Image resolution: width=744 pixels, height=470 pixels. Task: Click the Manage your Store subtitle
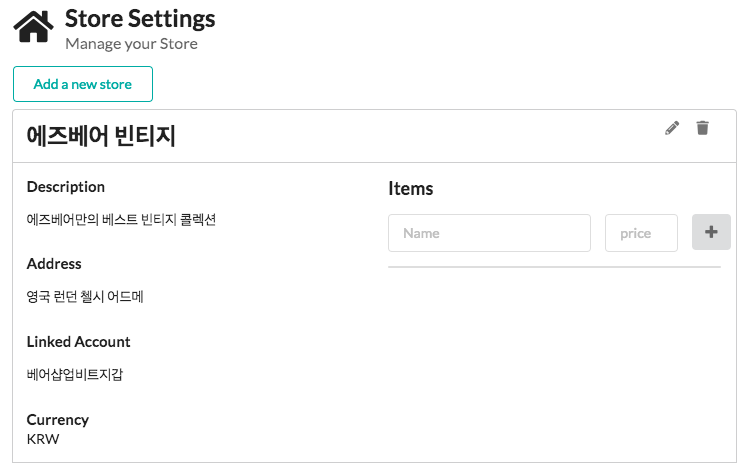pos(131,44)
